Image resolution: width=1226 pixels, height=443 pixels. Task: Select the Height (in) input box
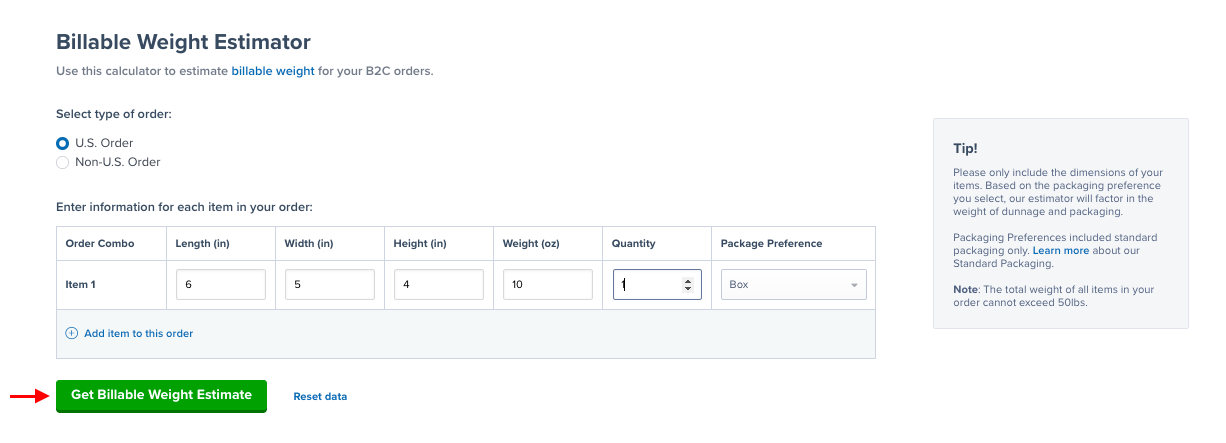point(438,285)
